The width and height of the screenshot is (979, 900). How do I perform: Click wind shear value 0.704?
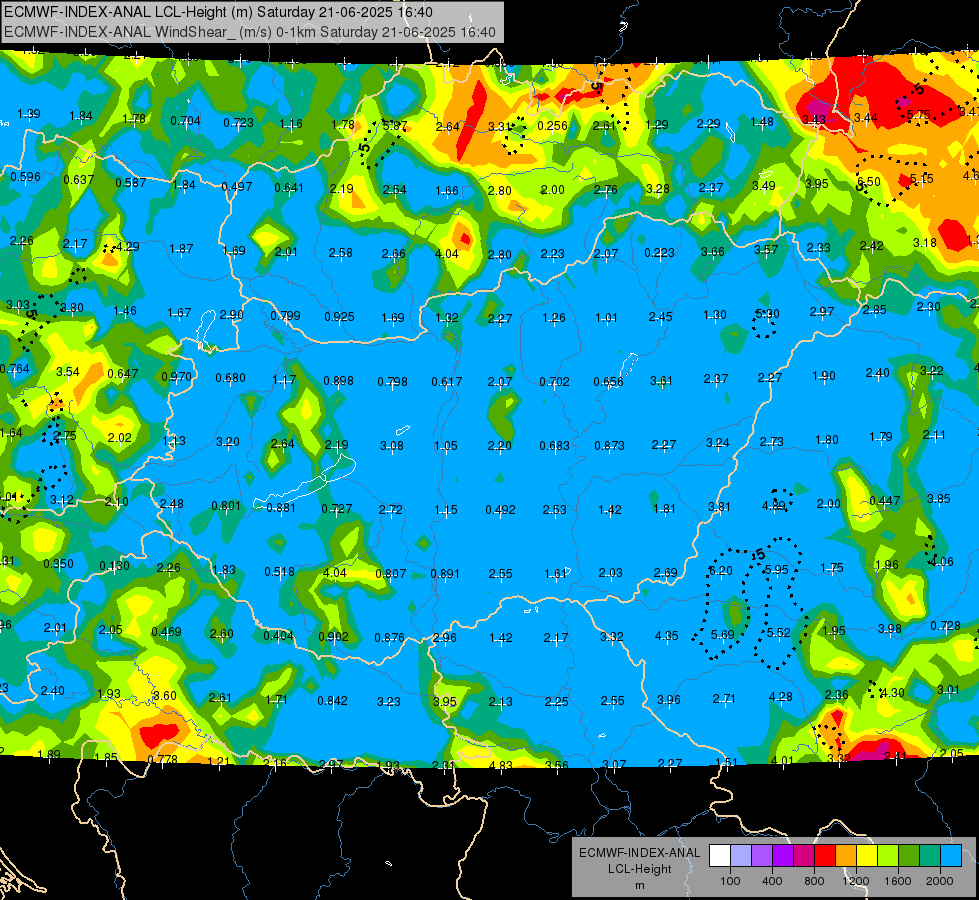185,121
